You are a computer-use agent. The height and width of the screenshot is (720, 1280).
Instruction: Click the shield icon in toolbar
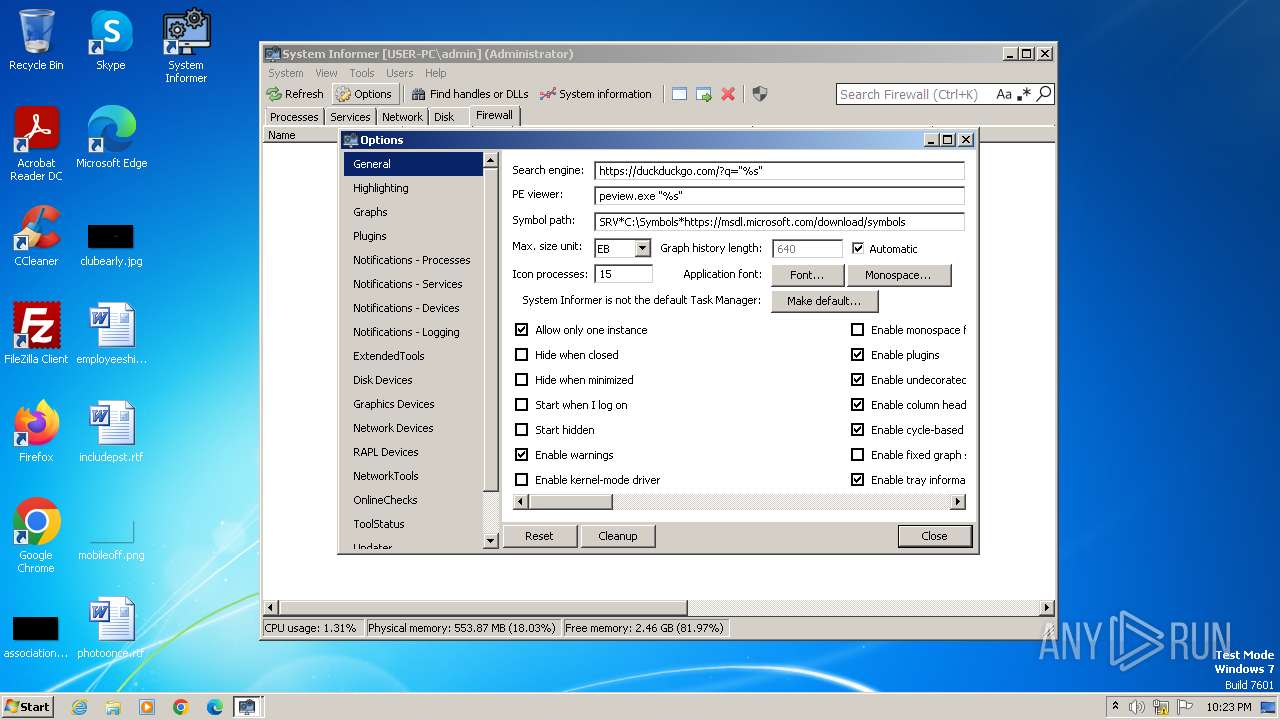coord(760,94)
